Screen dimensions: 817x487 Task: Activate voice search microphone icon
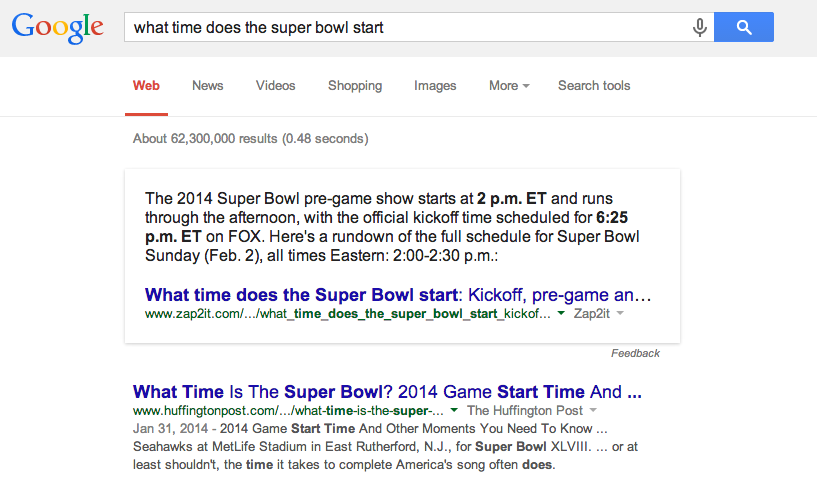(700, 27)
